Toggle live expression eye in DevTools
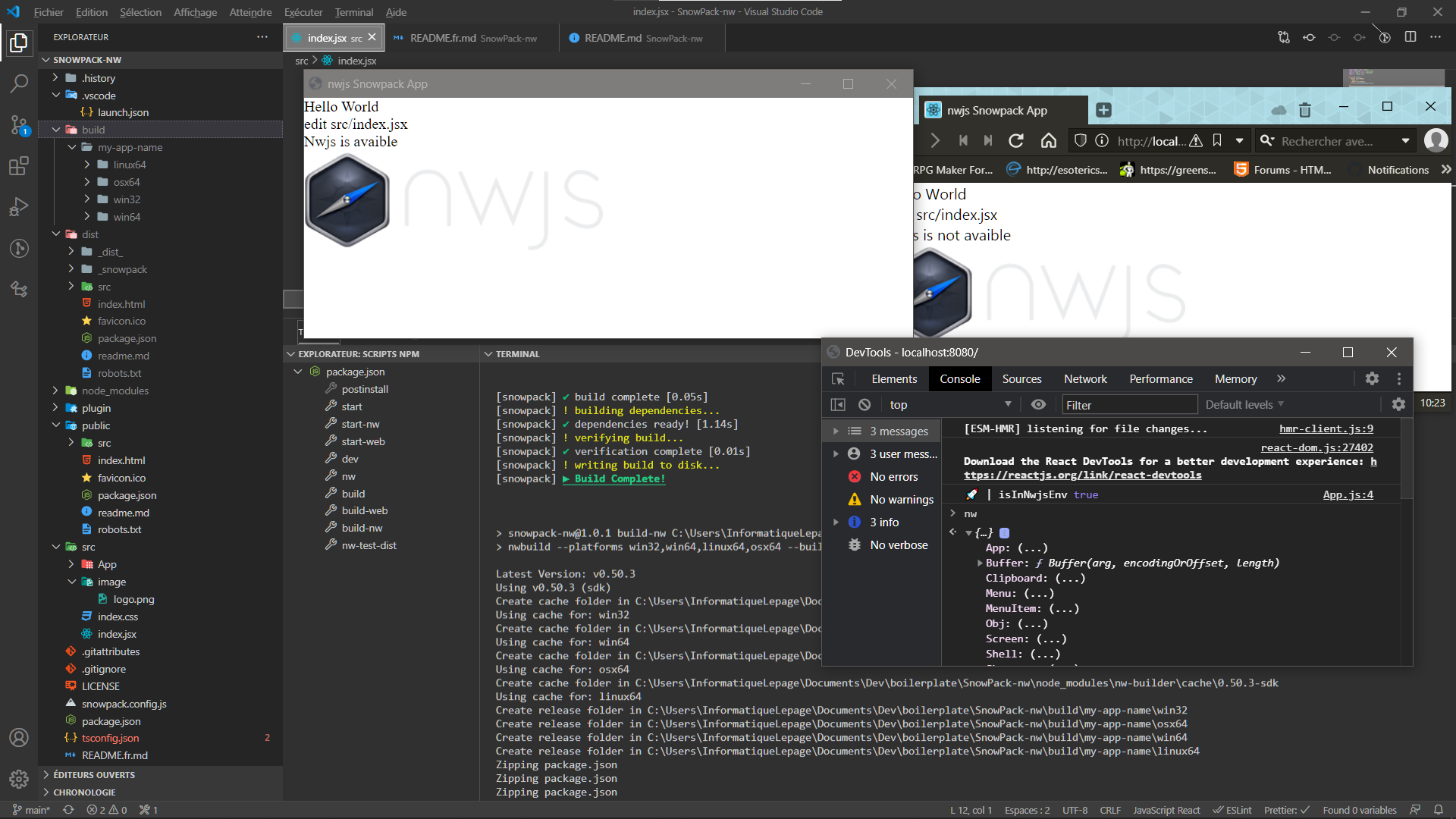Image resolution: width=1456 pixels, height=819 pixels. tap(1039, 405)
